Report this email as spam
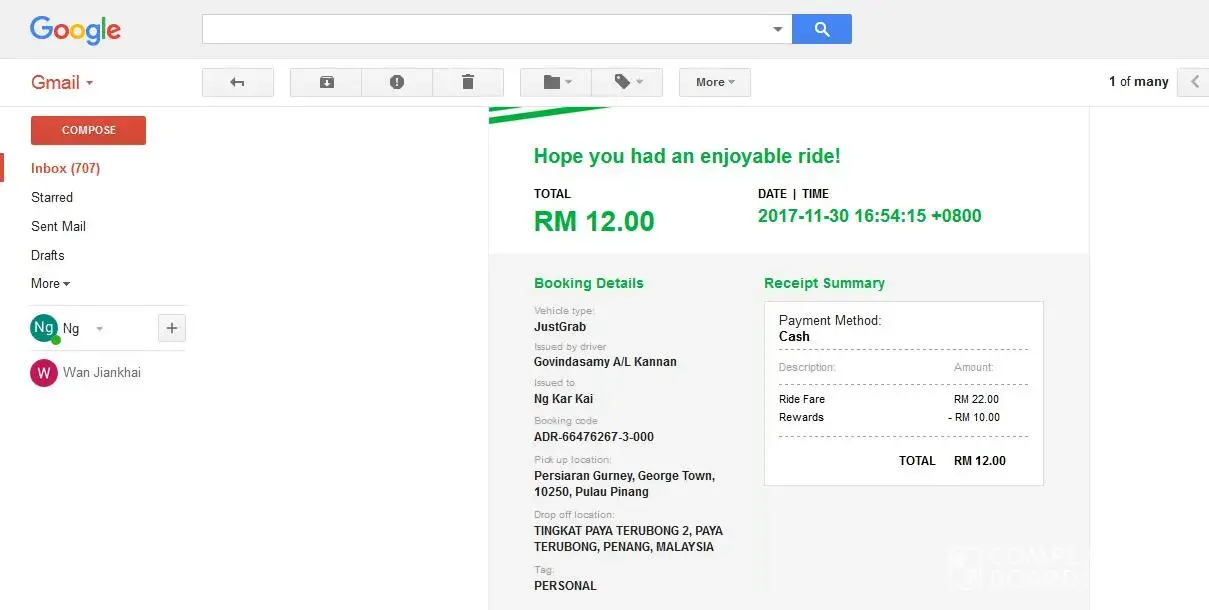This screenshot has width=1209, height=610. 397,82
